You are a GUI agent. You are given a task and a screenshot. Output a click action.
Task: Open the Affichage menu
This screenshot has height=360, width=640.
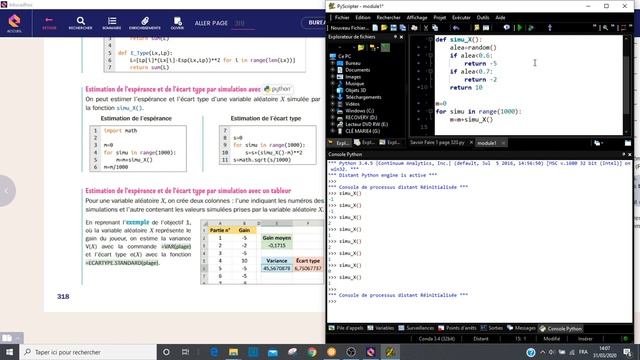tap(417, 18)
